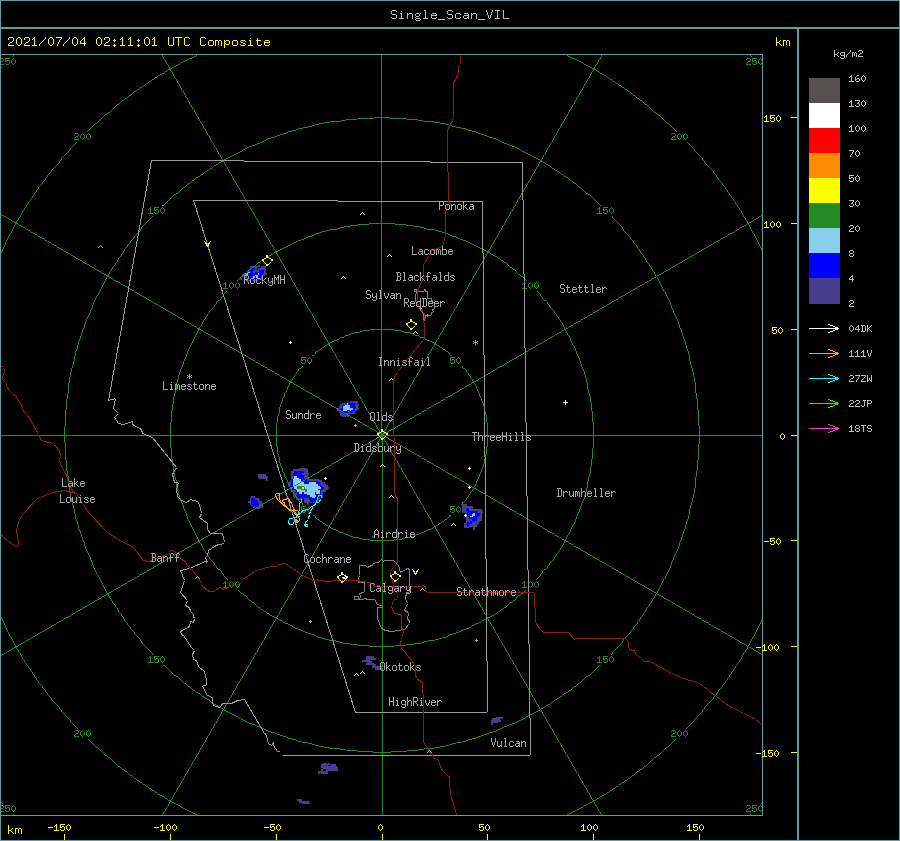Click the cyan 27ZW arrow in legend
Image resolution: width=900 pixels, height=841 pixels.
(x=824, y=378)
